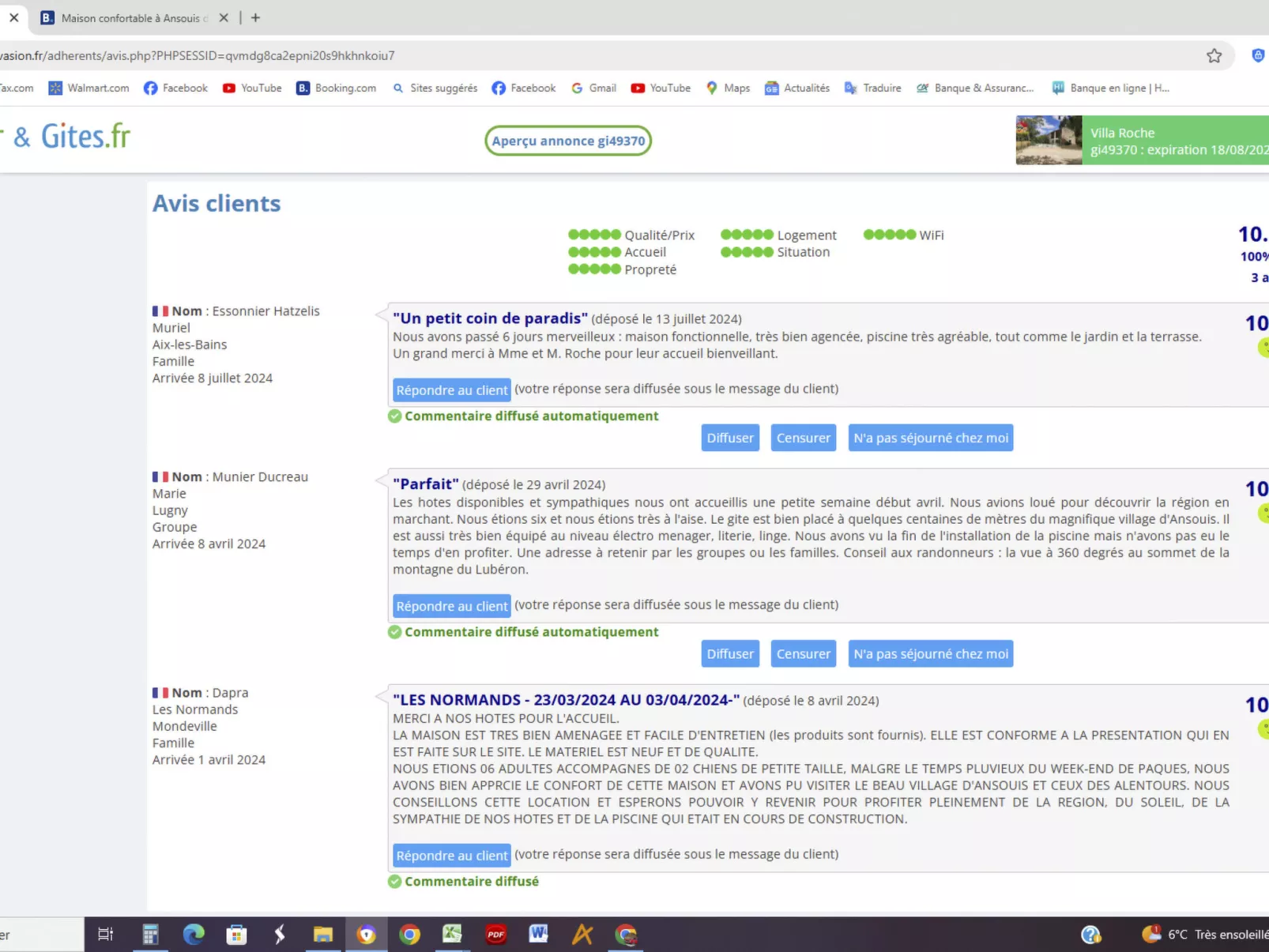
Task: Open the Traduire bookmark
Action: pos(872,88)
